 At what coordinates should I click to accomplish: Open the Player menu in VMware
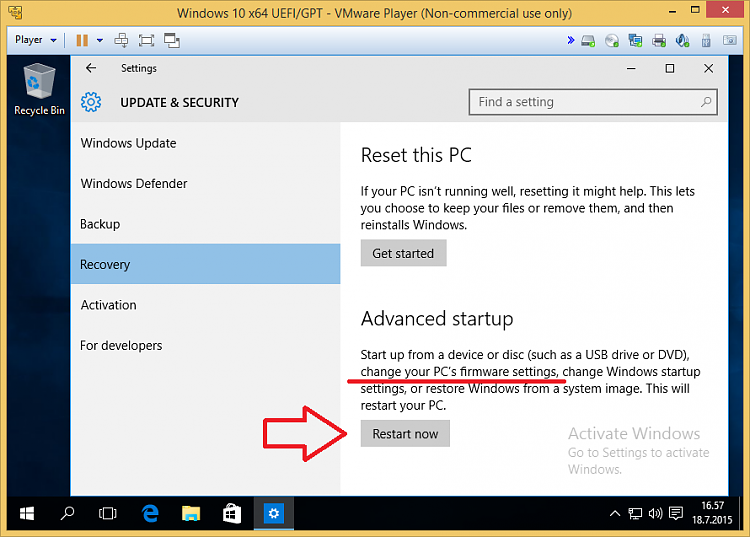35,40
